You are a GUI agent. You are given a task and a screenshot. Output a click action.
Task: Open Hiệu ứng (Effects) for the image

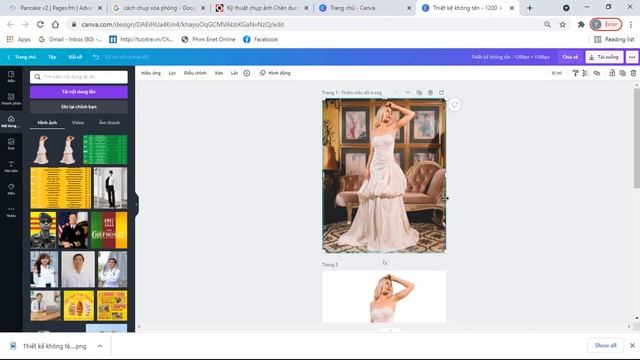tap(151, 73)
